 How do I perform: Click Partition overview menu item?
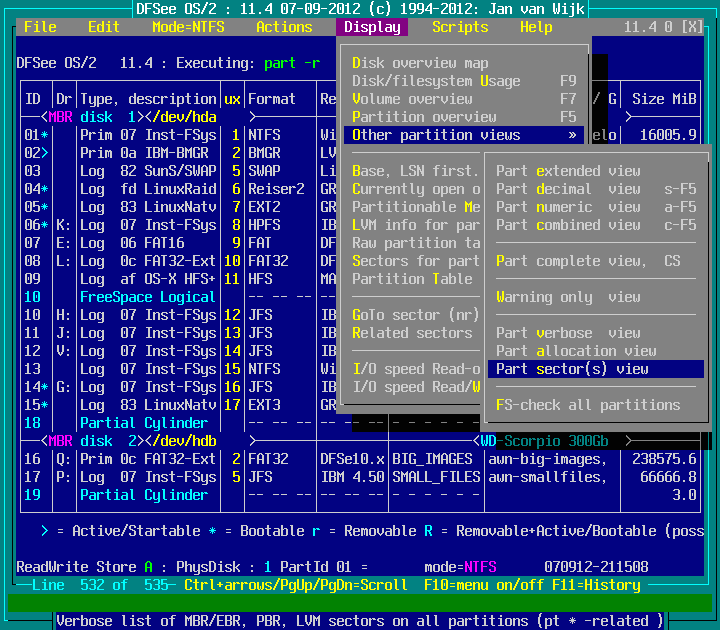coord(424,117)
